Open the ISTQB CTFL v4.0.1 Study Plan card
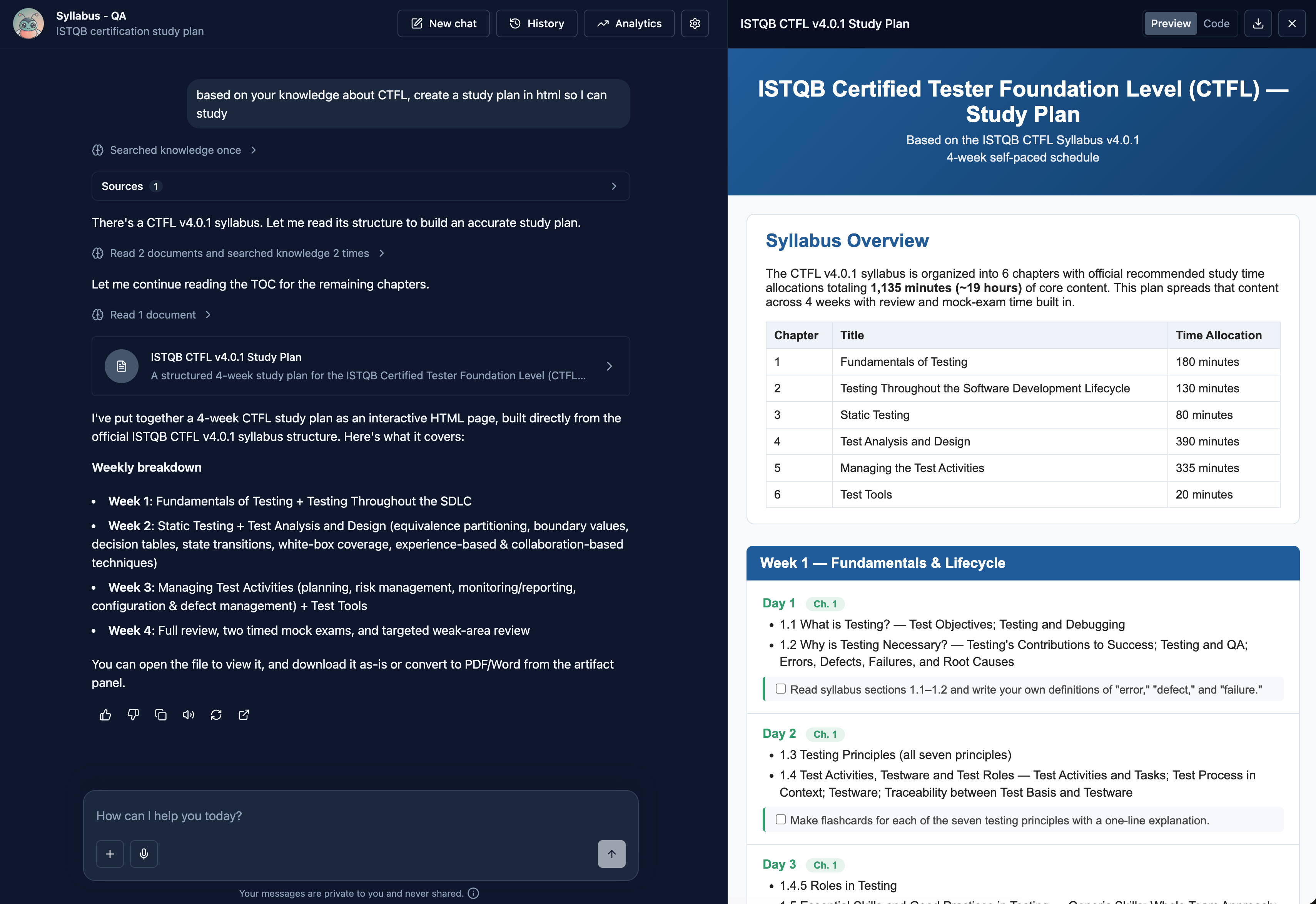1316x904 pixels. pos(361,367)
